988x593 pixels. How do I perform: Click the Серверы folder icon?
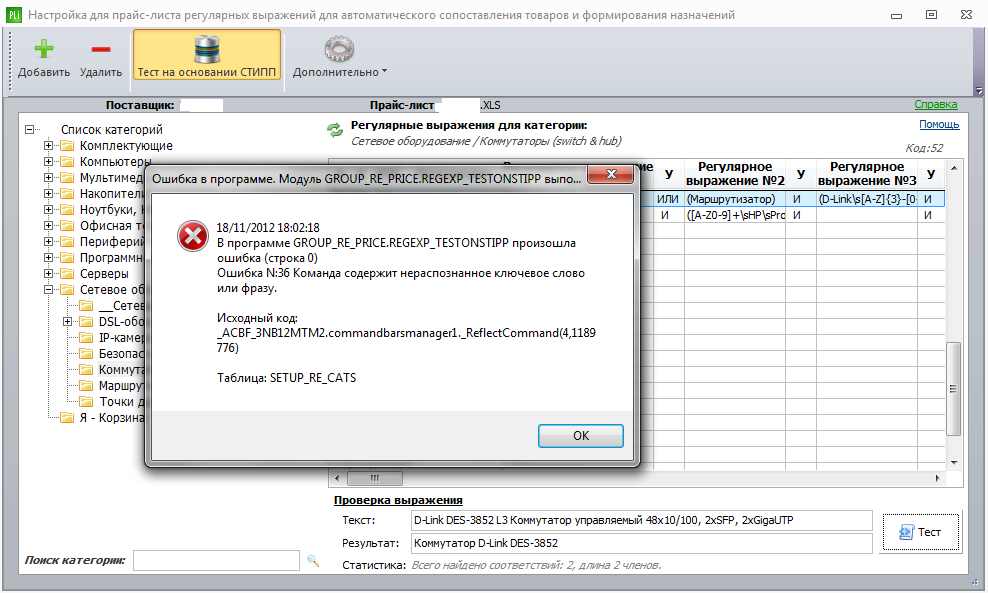(x=67, y=273)
